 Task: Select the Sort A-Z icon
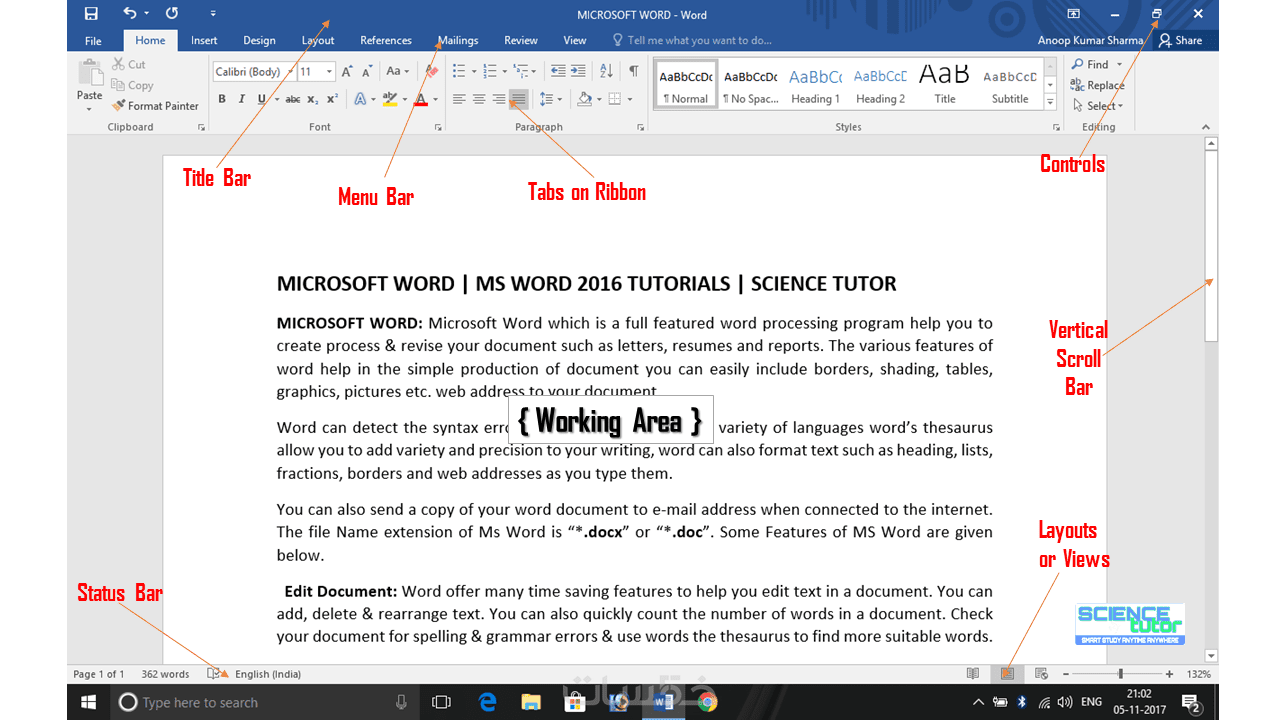(x=606, y=71)
